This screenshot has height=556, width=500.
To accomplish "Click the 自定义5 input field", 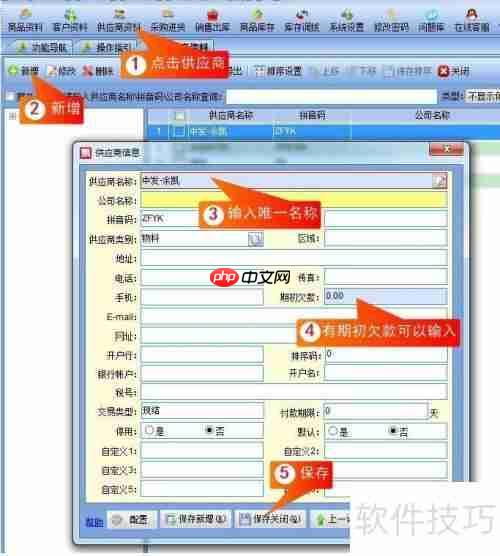I will tap(202, 489).
